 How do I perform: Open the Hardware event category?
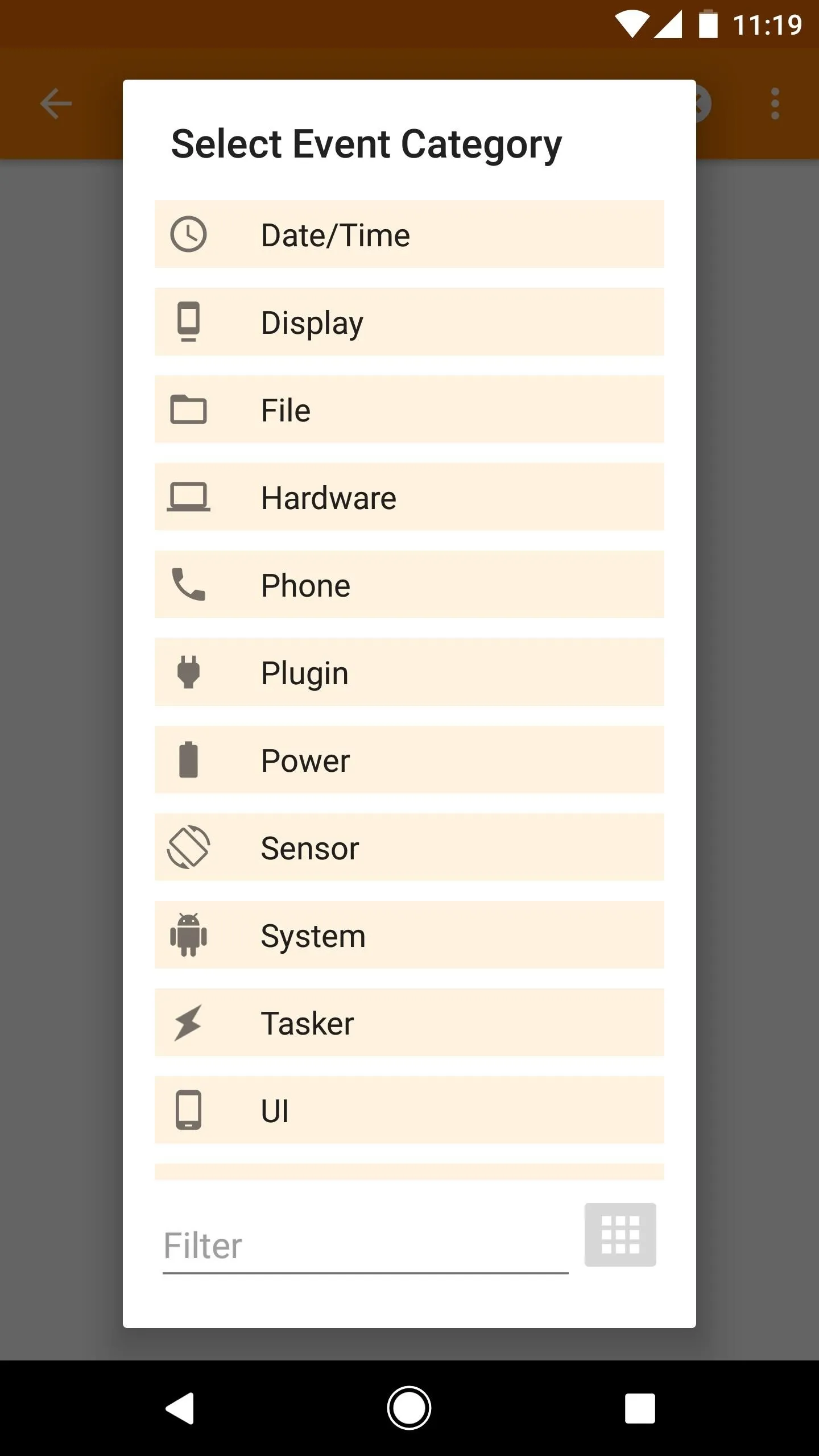[409, 497]
